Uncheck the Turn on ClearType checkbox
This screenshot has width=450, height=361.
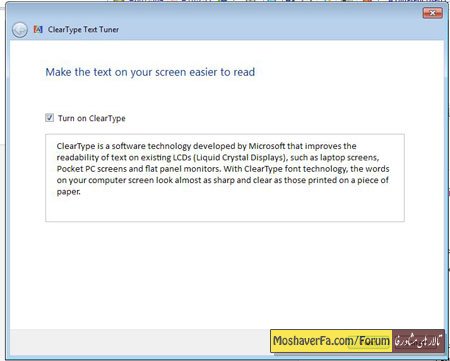coord(49,117)
